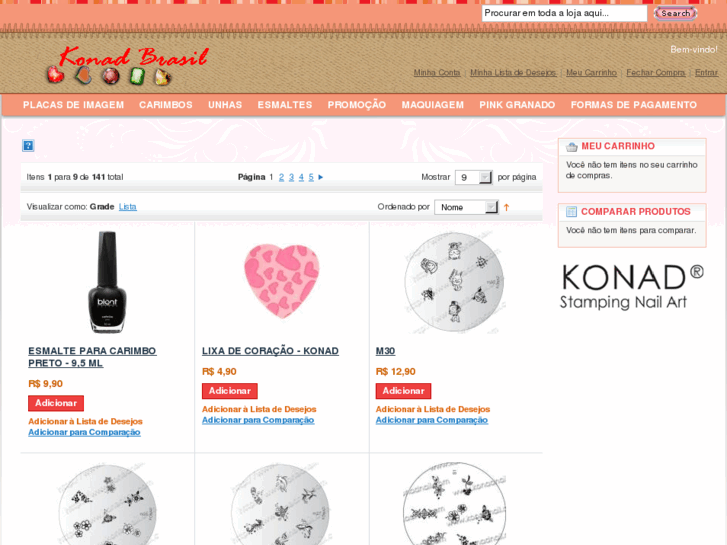Click the Konad Brasil logo
727x545 pixels.
pos(128,65)
